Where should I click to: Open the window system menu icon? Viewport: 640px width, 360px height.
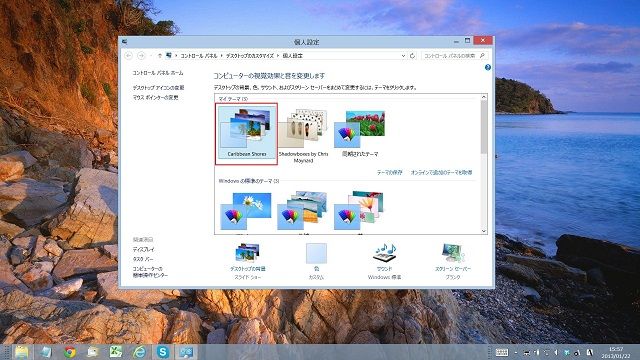(125, 42)
